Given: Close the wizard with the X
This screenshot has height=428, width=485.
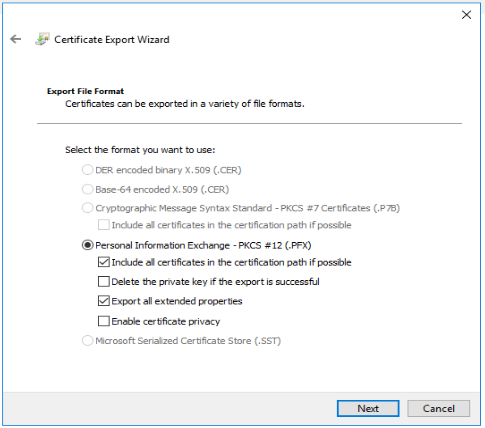Looking at the screenshot, I should pyautogui.click(x=466, y=15).
